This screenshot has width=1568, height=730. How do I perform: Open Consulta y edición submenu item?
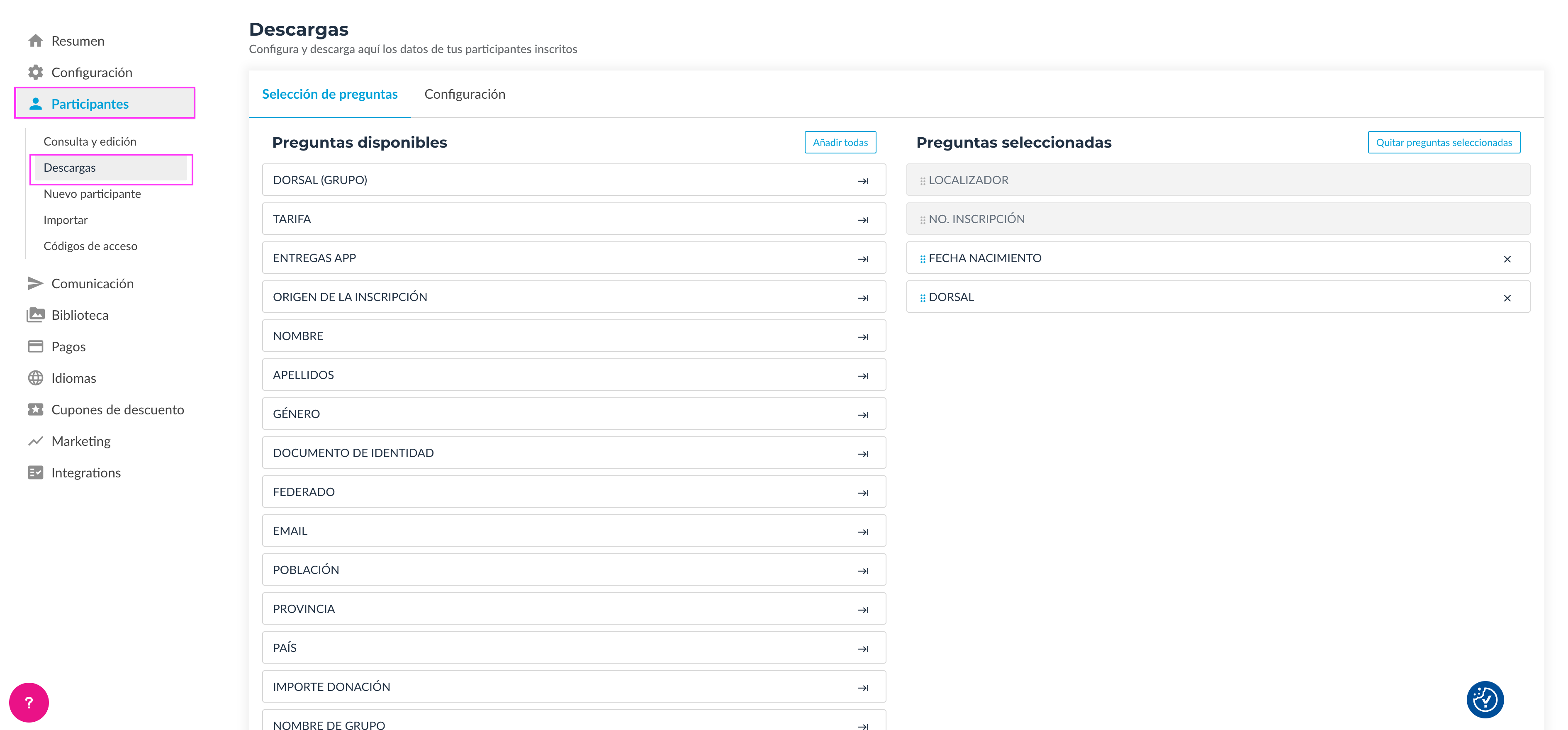coord(90,141)
